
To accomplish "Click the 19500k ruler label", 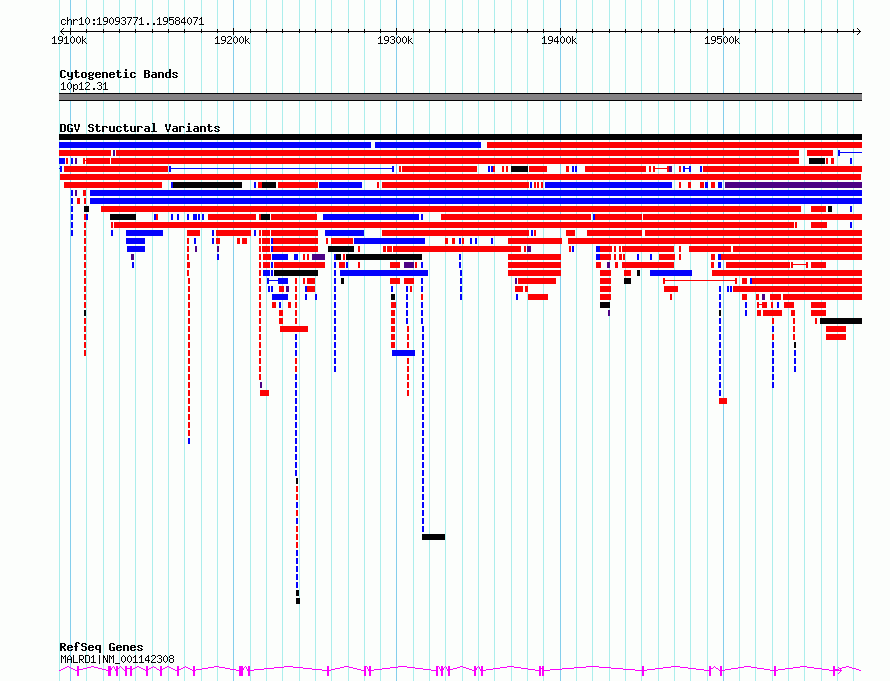I will (722, 40).
